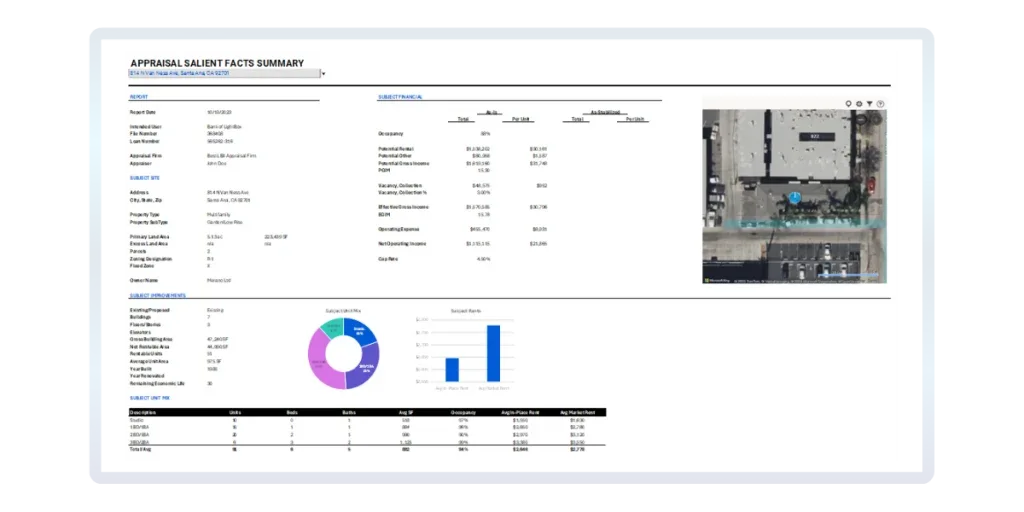Image resolution: width=1024 pixels, height=512 pixels.
Task: Click the Cap Rate label
Action: point(389,259)
